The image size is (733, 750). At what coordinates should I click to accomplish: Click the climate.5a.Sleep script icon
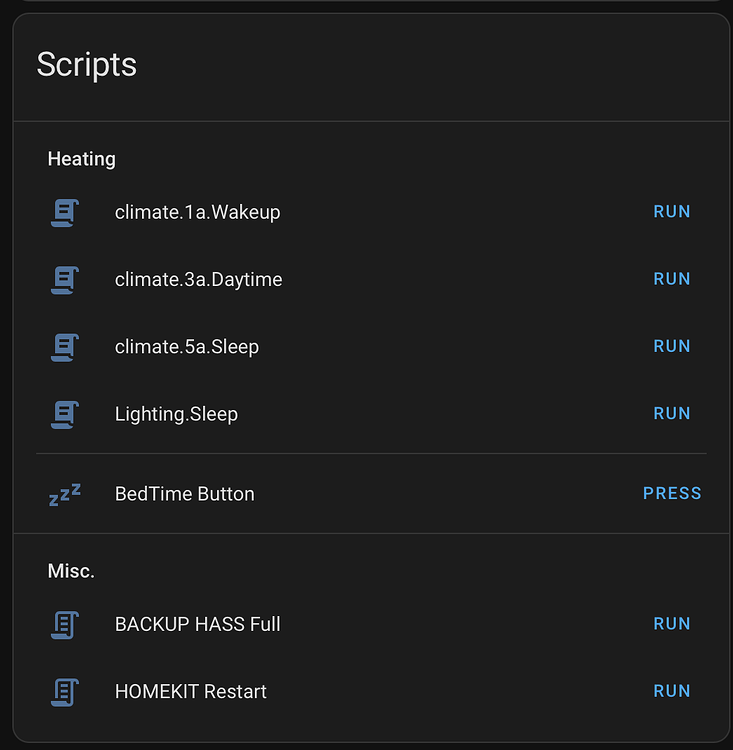[65, 347]
